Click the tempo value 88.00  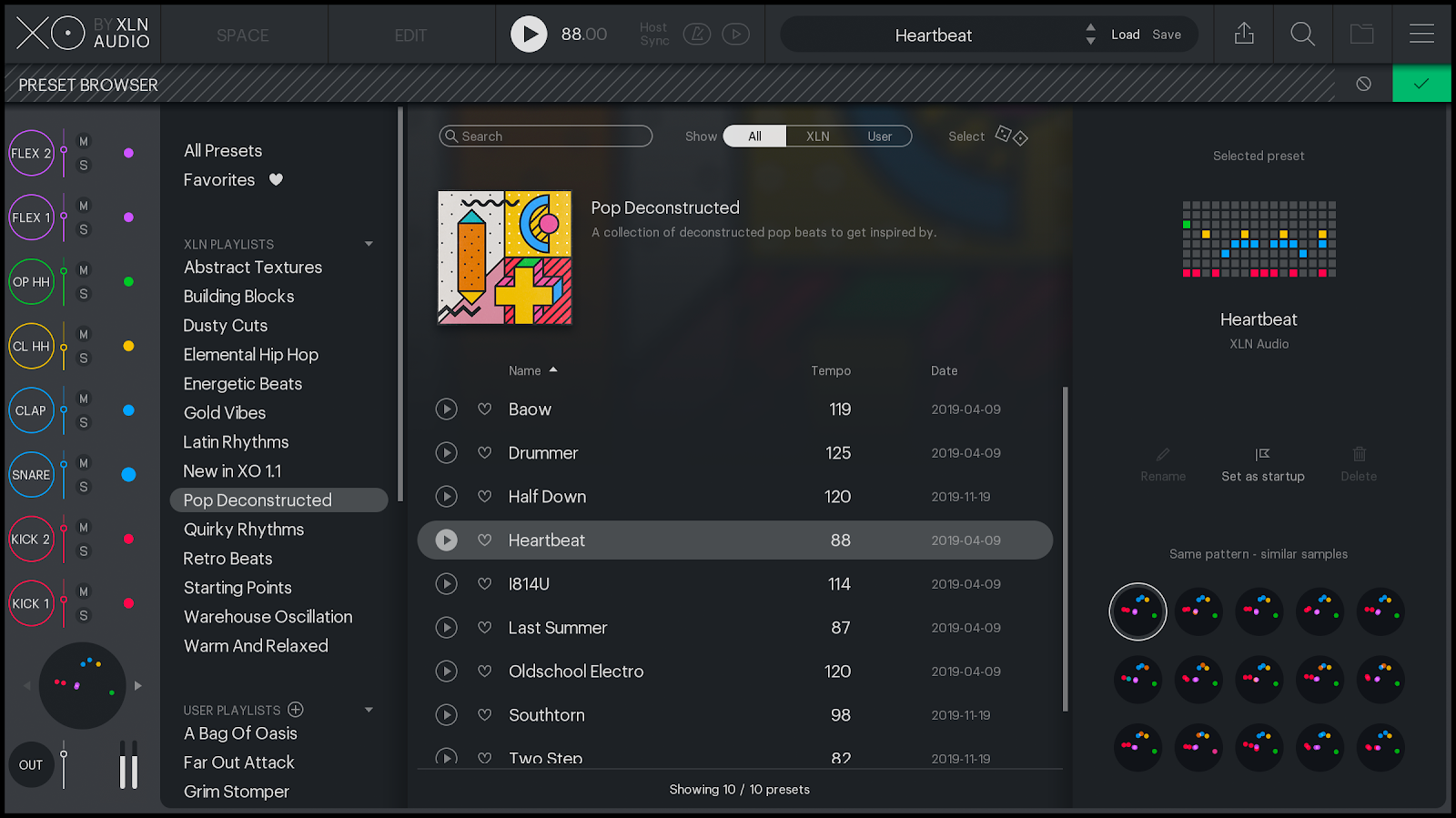(583, 35)
